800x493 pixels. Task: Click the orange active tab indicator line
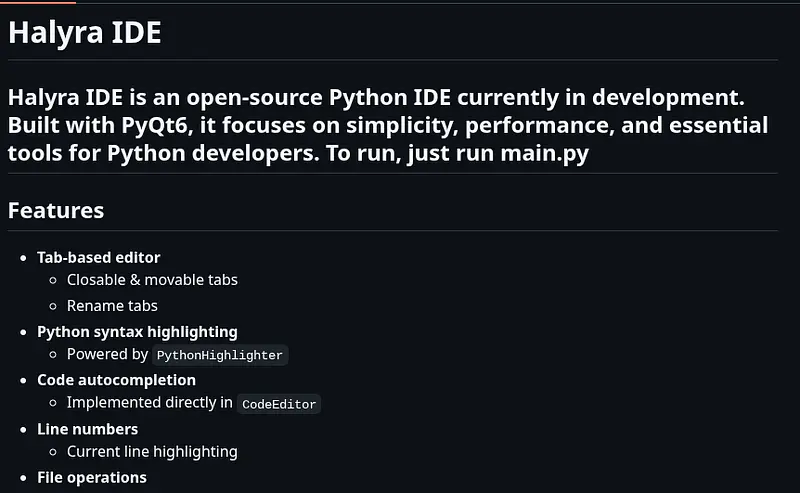37,2
